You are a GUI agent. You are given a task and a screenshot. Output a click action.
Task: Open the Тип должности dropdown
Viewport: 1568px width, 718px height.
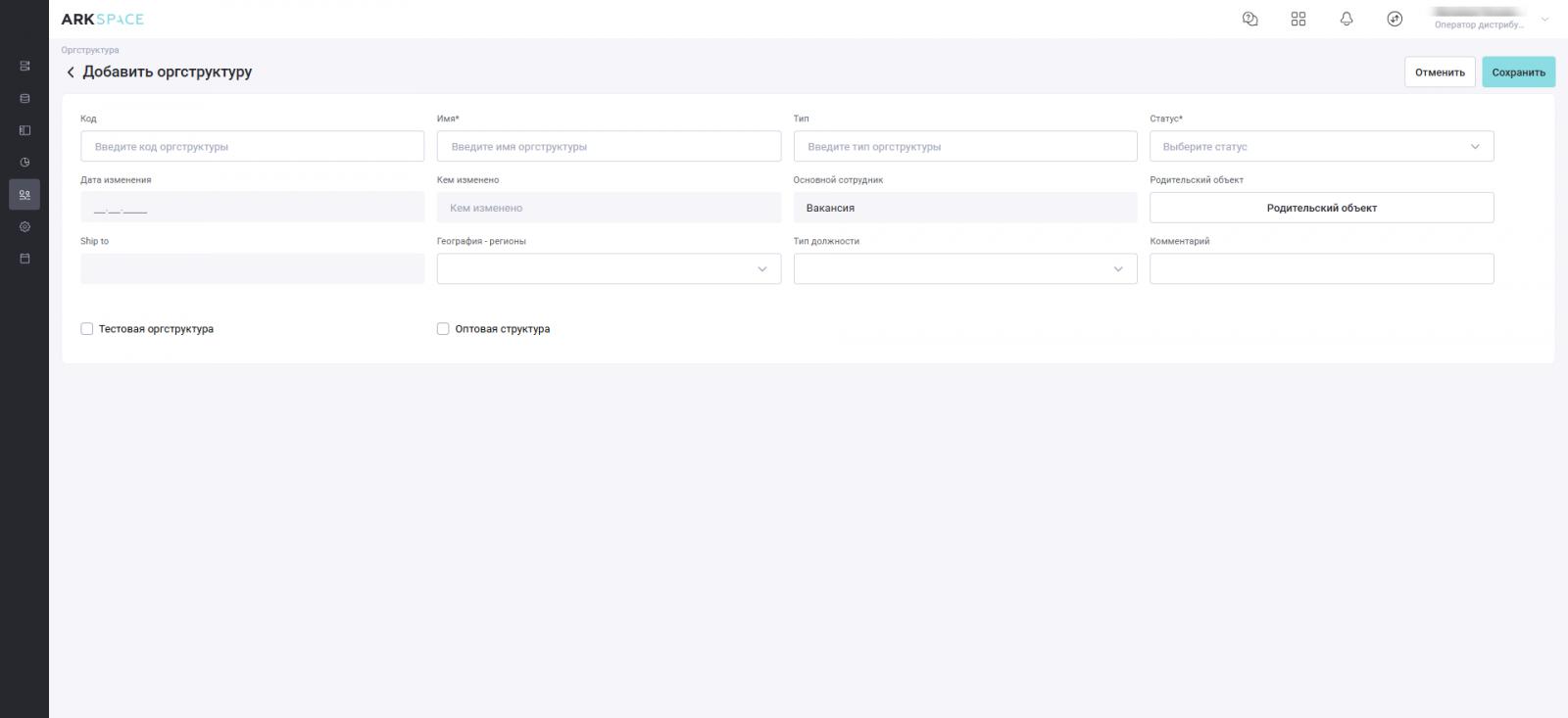[x=965, y=269]
